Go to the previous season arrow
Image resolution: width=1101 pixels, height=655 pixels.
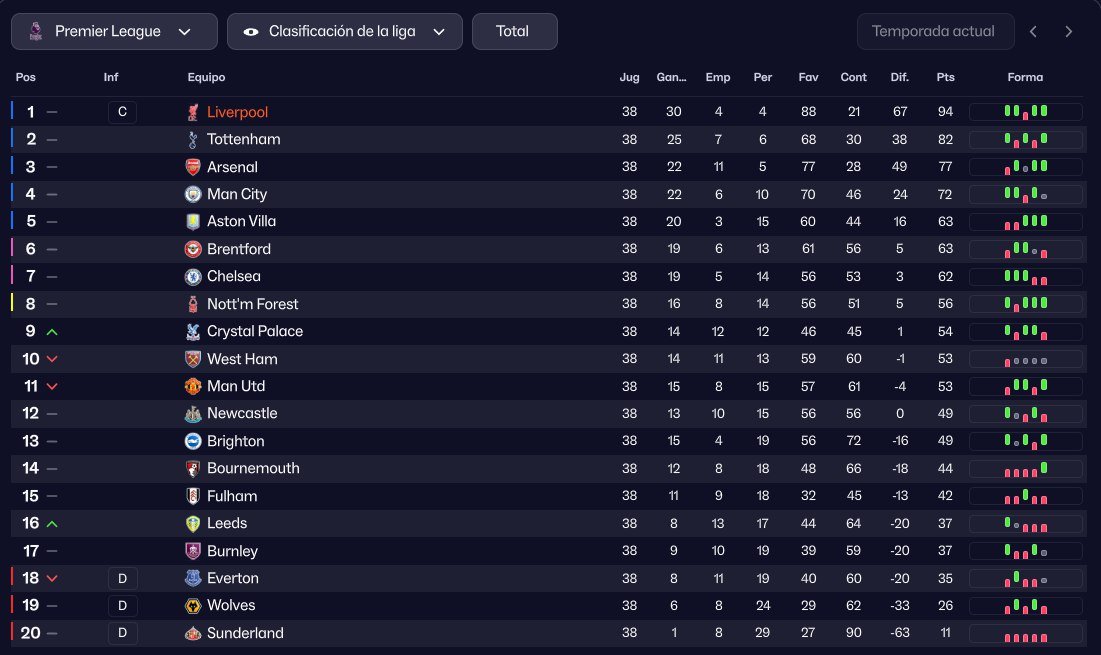[1033, 31]
